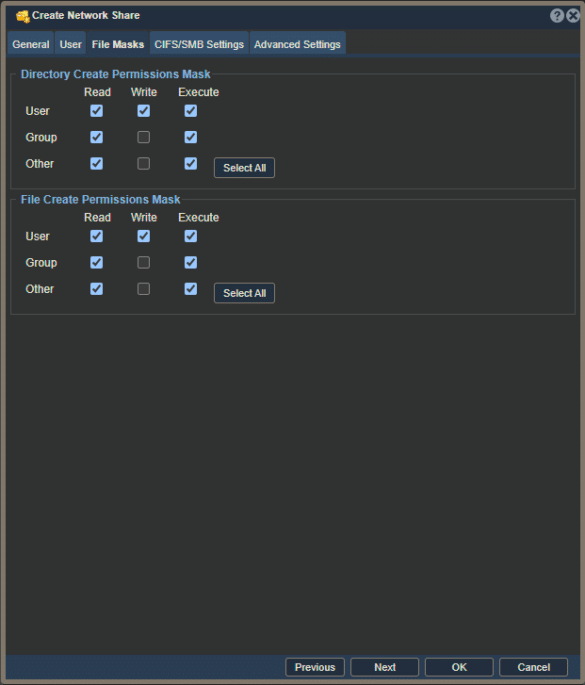
Task: Uncheck Directory mask Group Execute
Action: (191, 137)
